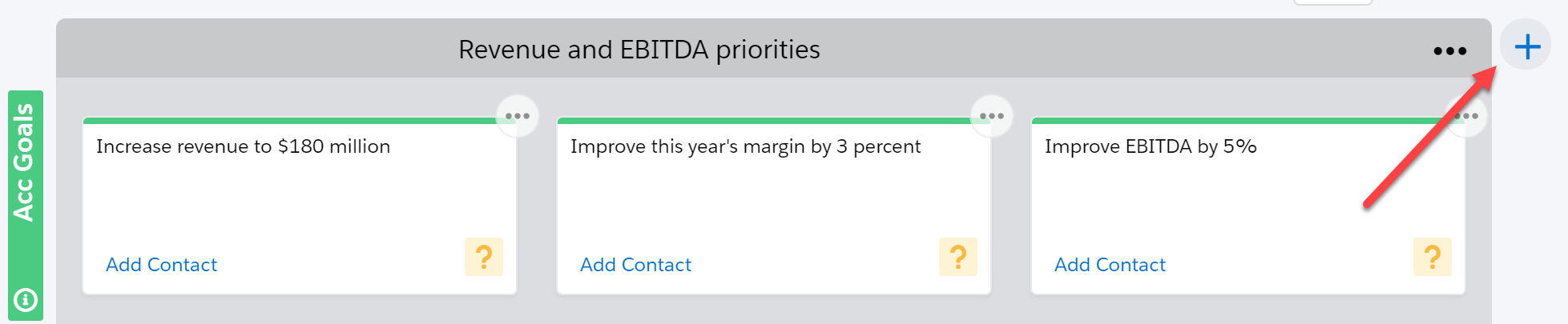
Task: Open the ellipsis menu on the margin improvement card
Action: [992, 116]
